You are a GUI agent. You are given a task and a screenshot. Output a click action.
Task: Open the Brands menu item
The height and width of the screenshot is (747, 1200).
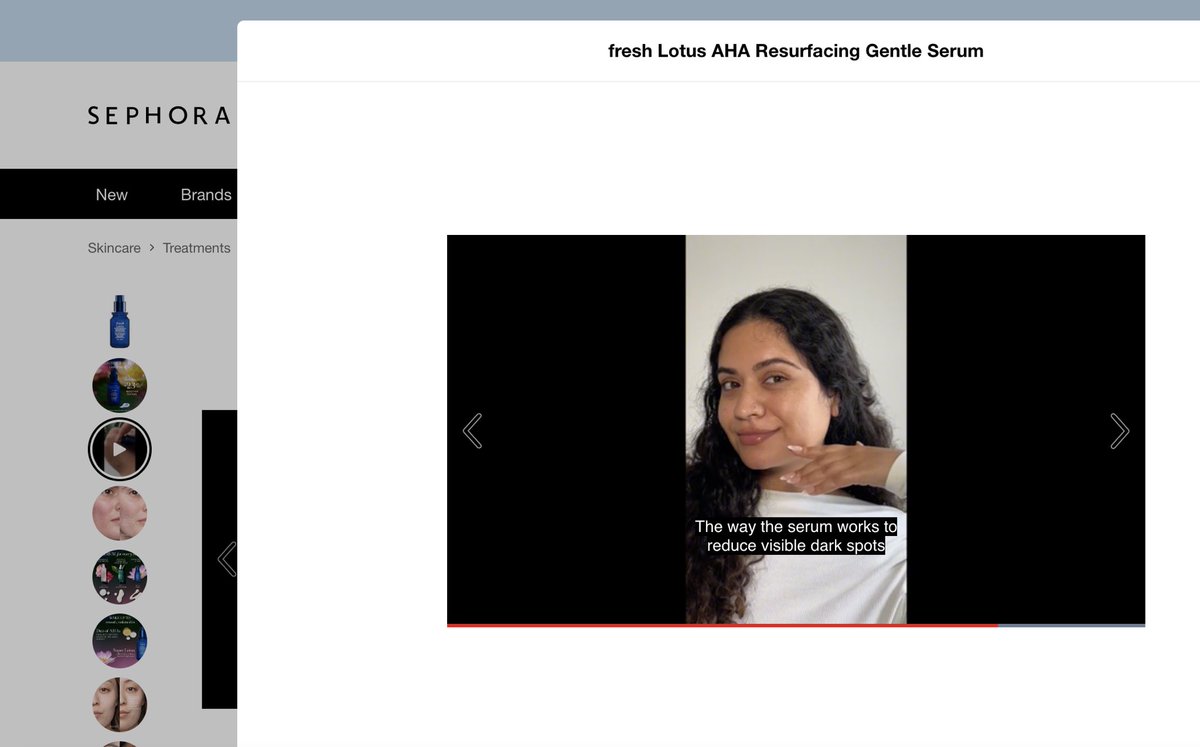pos(206,195)
